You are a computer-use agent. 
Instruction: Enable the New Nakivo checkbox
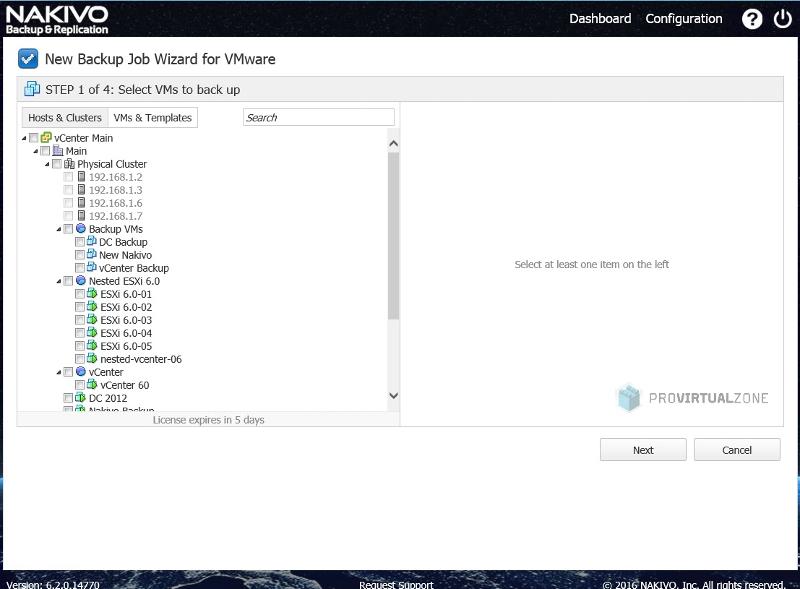[80, 255]
